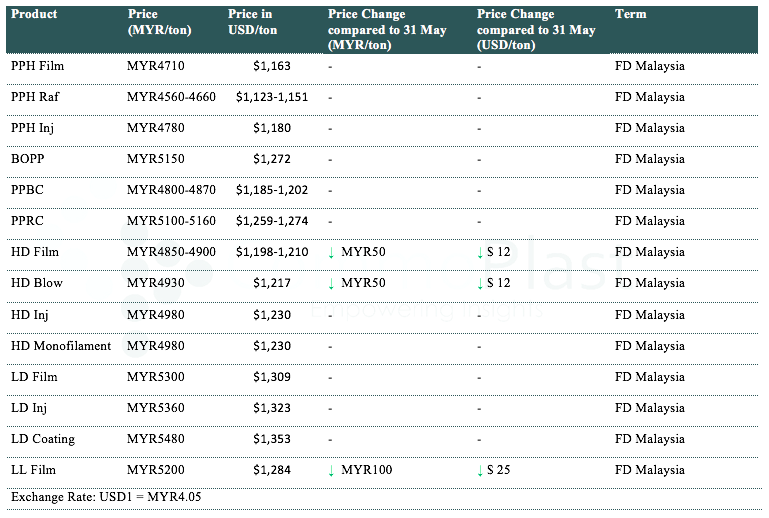The image size is (769, 518).
Task: Select the PPH Film product cell
Action: coord(40,66)
